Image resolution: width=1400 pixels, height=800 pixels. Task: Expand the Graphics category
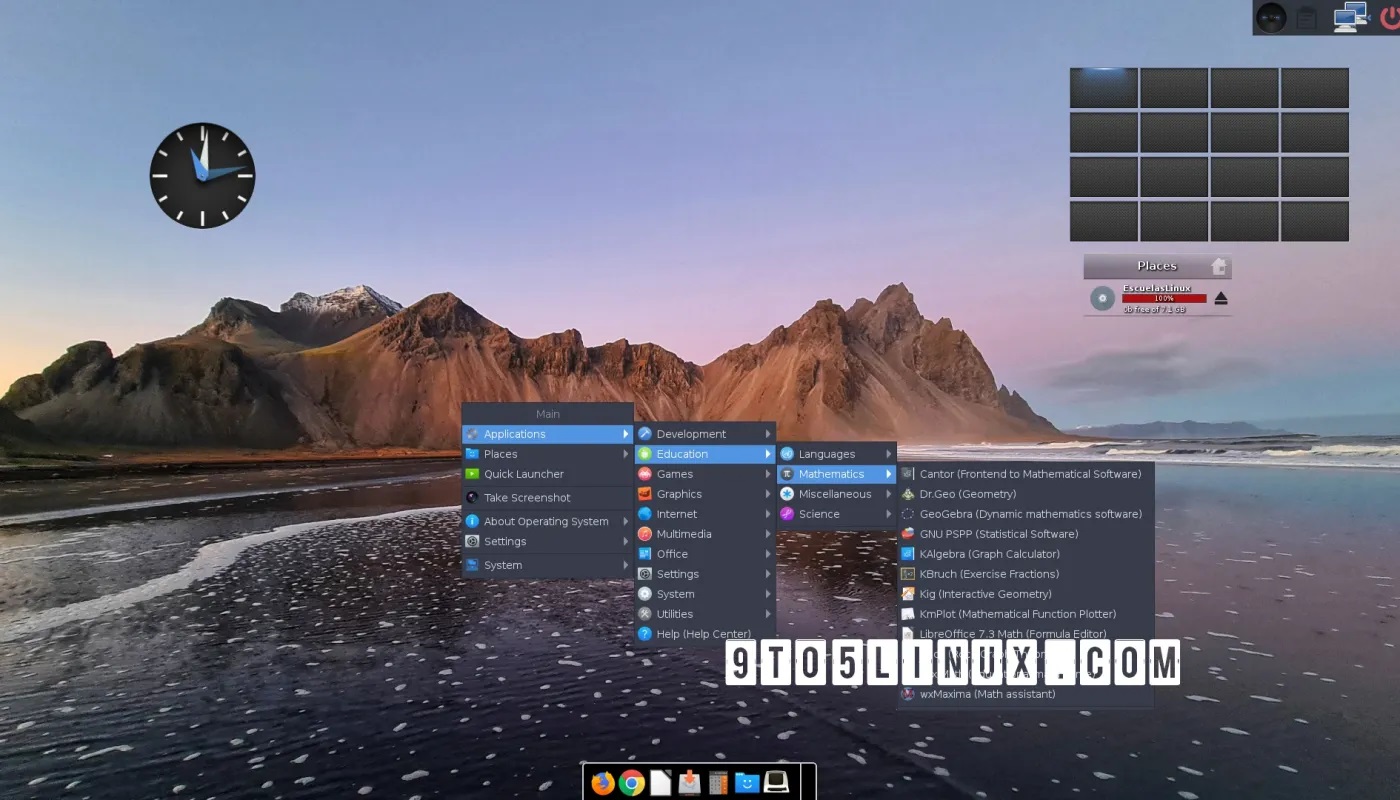point(705,494)
